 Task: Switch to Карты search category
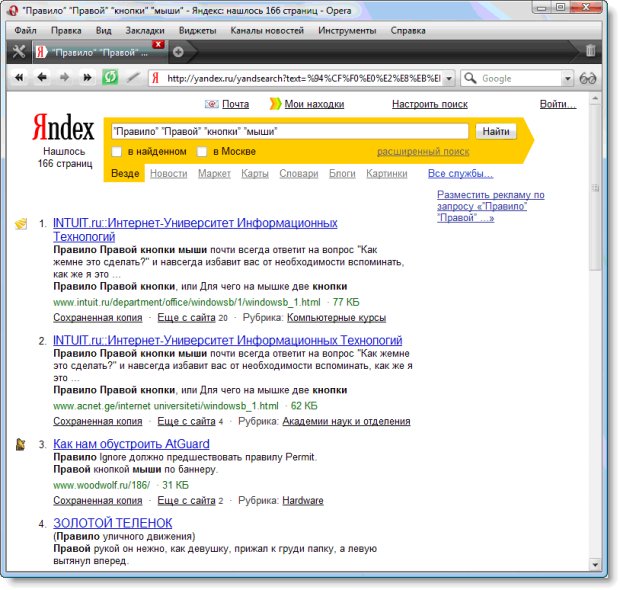(x=255, y=174)
